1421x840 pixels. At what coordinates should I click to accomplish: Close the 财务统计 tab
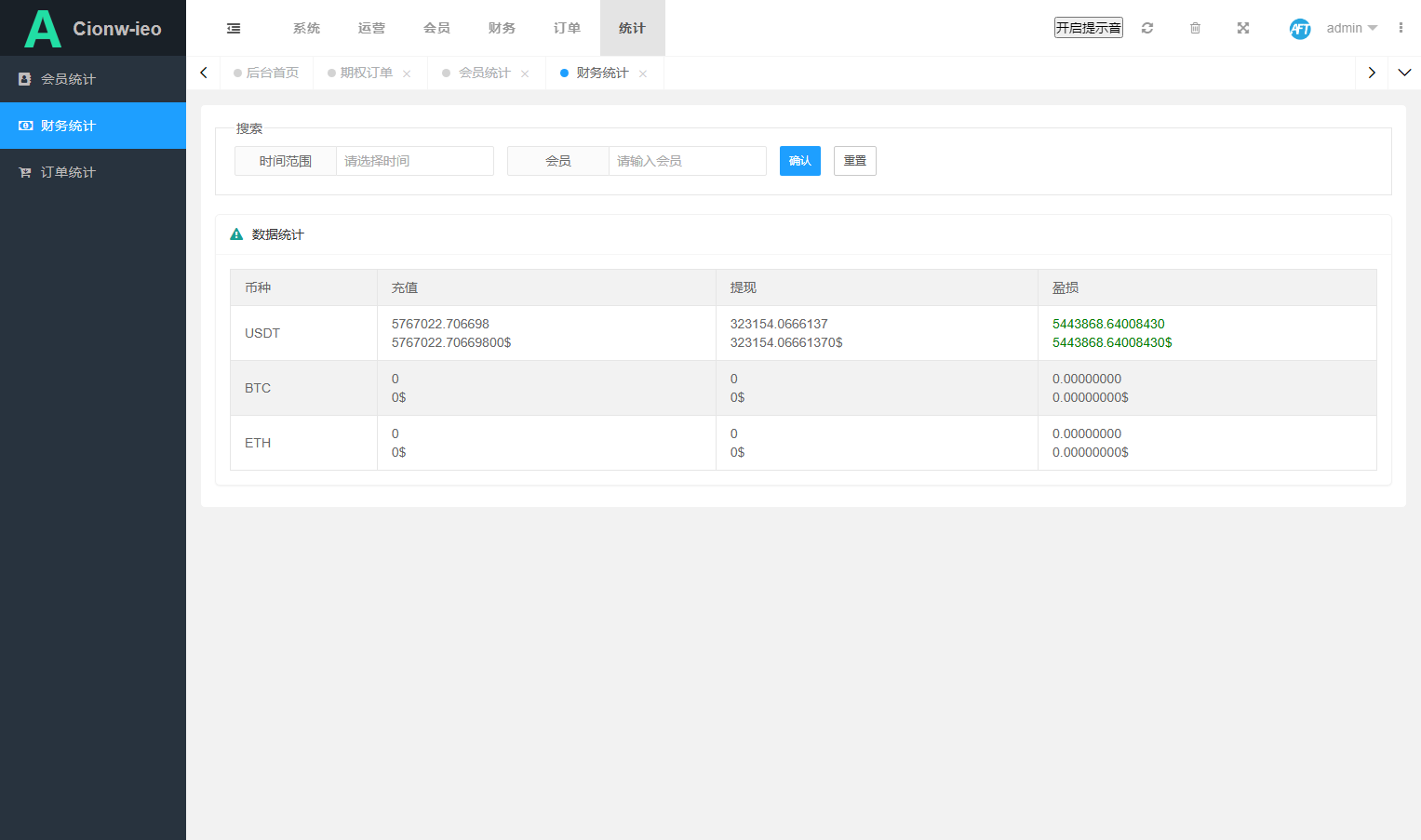pos(643,73)
